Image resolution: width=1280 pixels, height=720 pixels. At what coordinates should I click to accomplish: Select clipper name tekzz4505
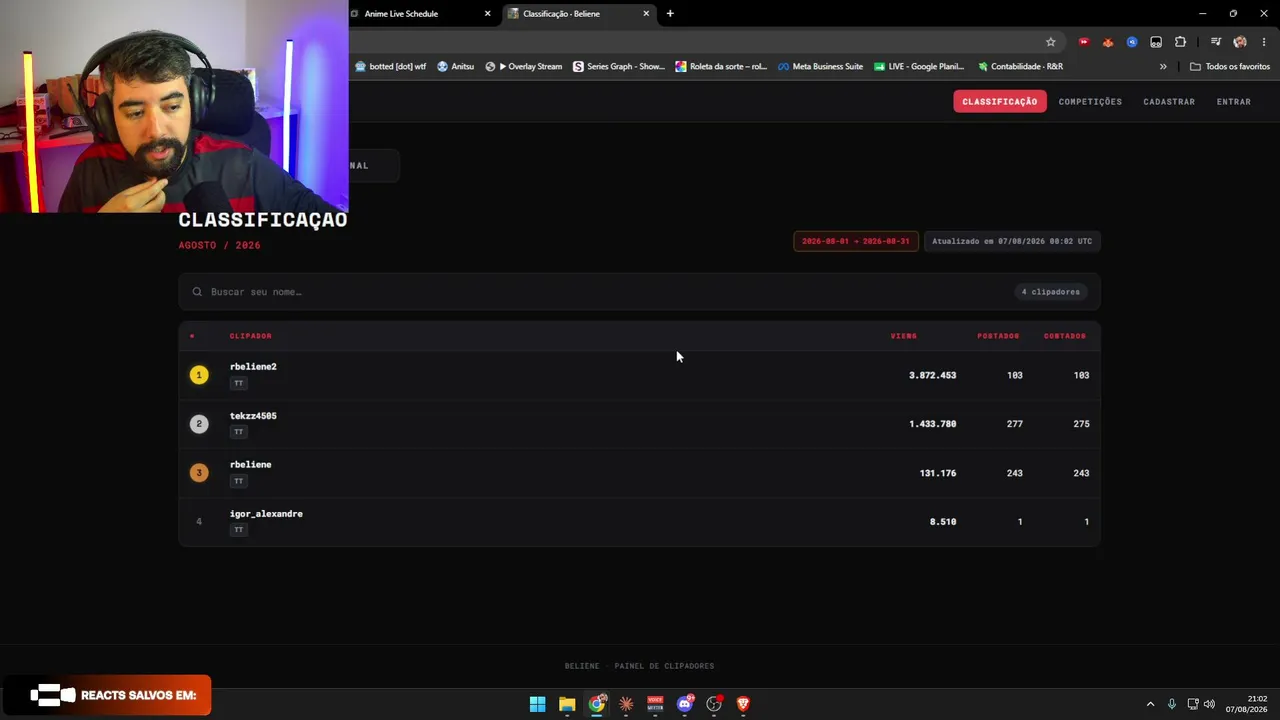pos(253,416)
